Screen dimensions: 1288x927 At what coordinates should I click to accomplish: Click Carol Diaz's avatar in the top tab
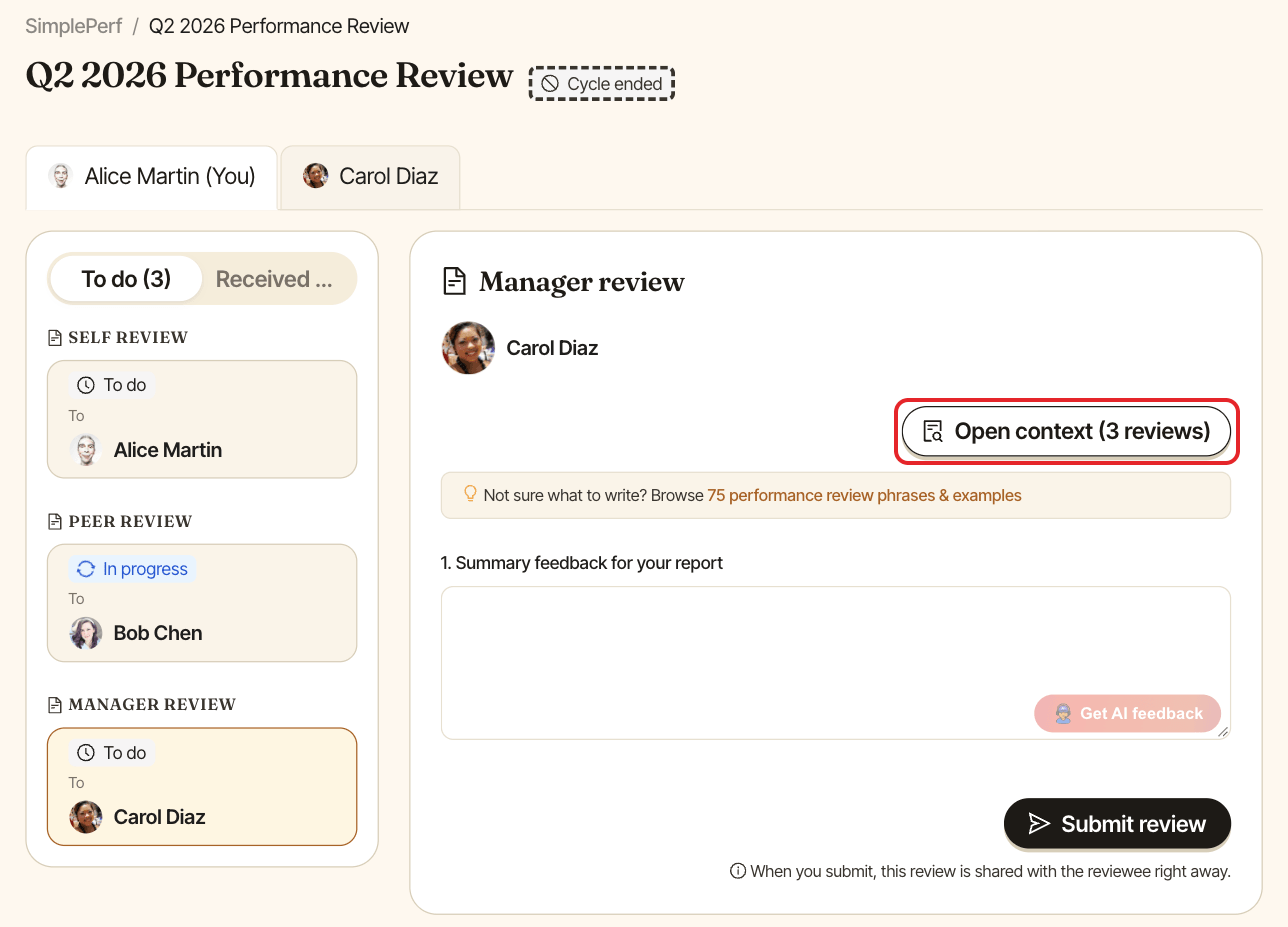click(x=316, y=176)
